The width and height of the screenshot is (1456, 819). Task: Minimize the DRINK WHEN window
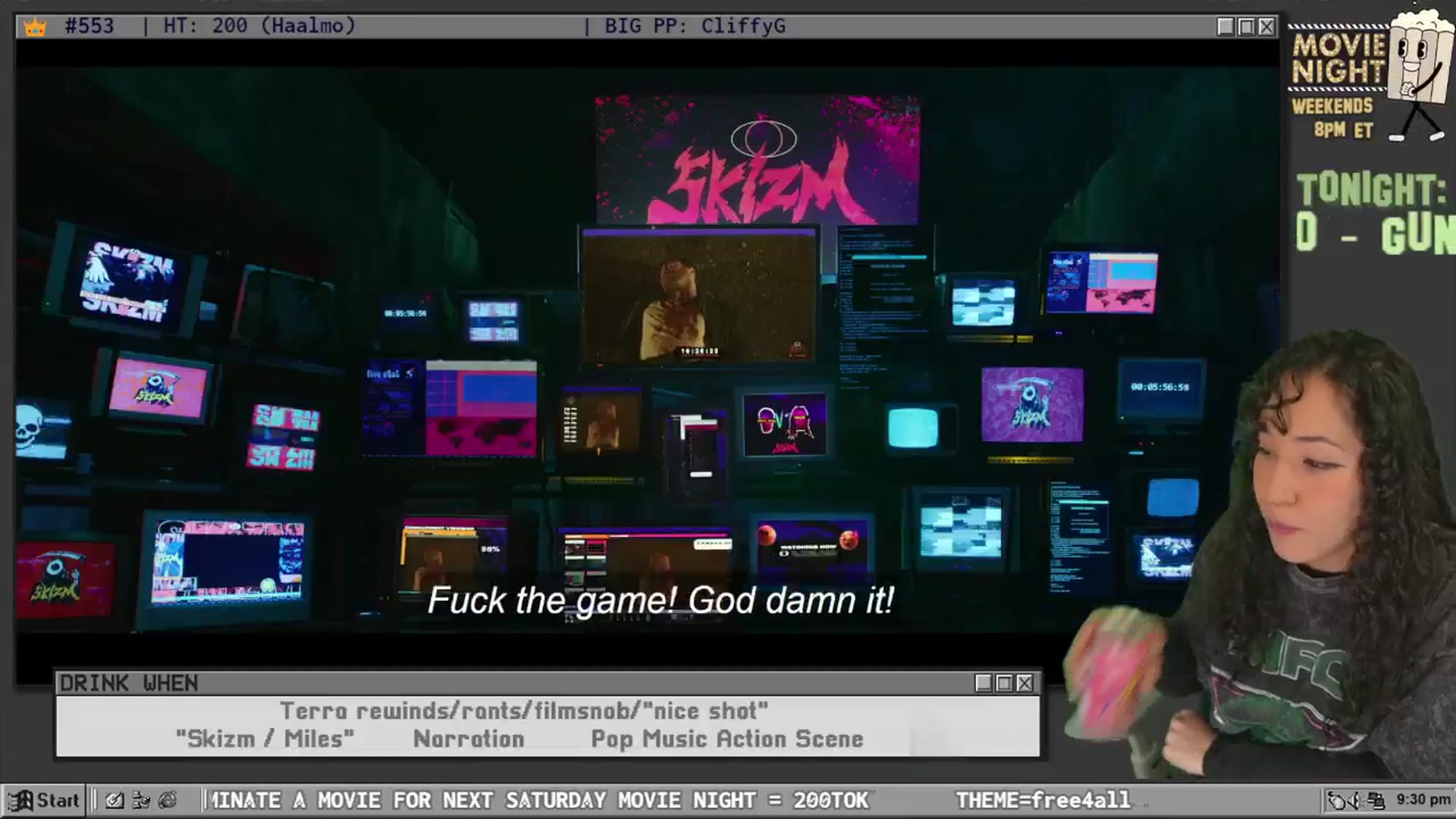(984, 683)
